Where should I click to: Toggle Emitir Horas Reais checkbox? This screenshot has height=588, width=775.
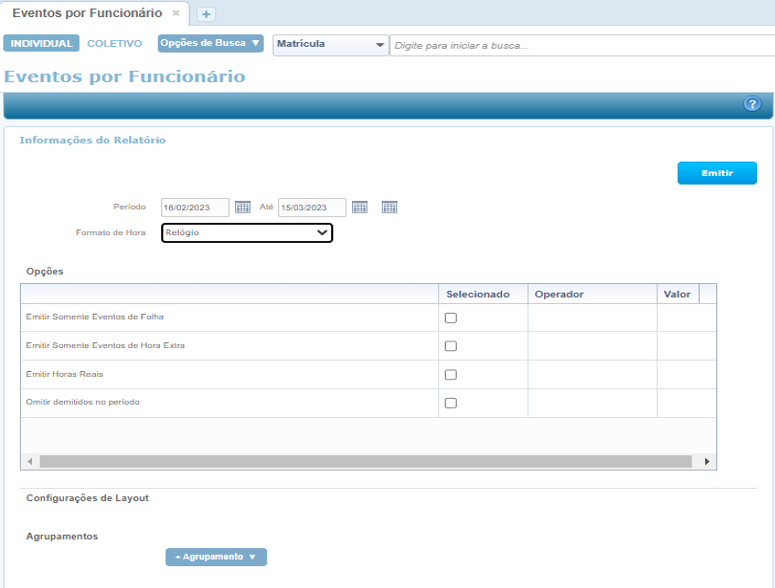(450, 375)
